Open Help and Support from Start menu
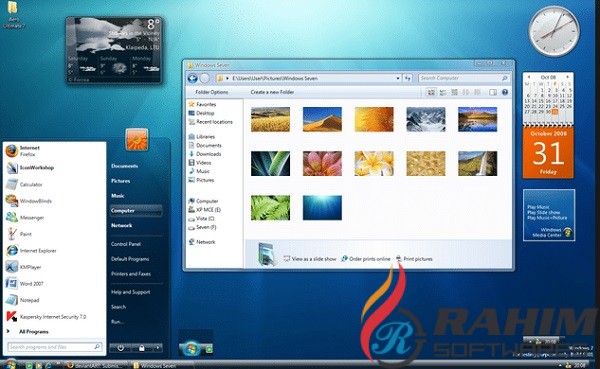 tap(130, 292)
